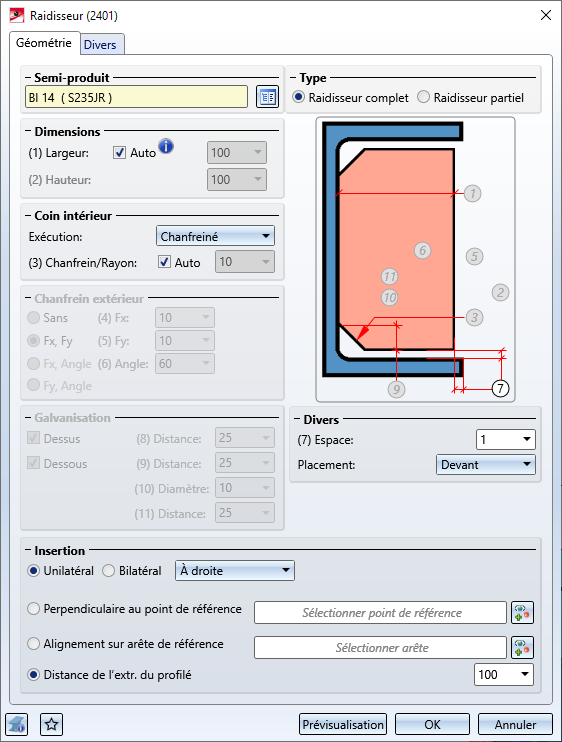Click reference point picker icon
The image size is (562, 742).
click(x=522, y=612)
